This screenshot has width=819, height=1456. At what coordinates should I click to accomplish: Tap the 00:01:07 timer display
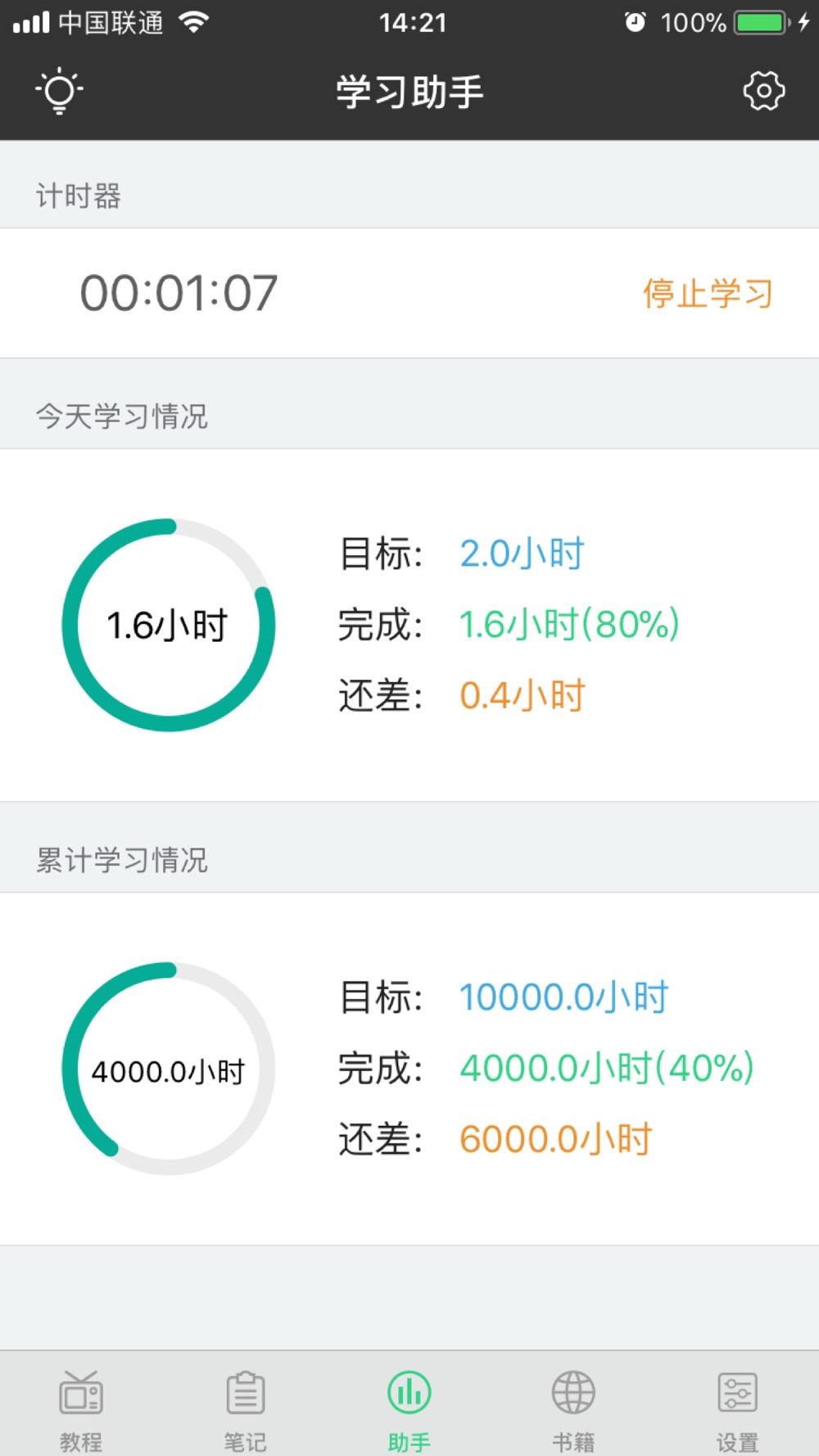[179, 293]
